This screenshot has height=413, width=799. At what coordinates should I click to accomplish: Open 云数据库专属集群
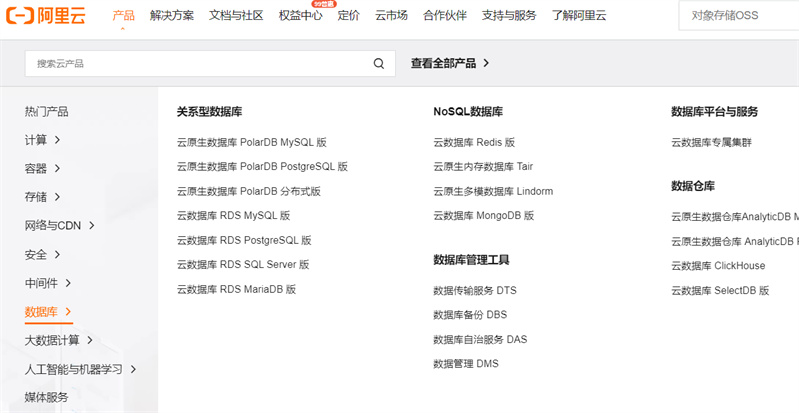tap(711, 143)
